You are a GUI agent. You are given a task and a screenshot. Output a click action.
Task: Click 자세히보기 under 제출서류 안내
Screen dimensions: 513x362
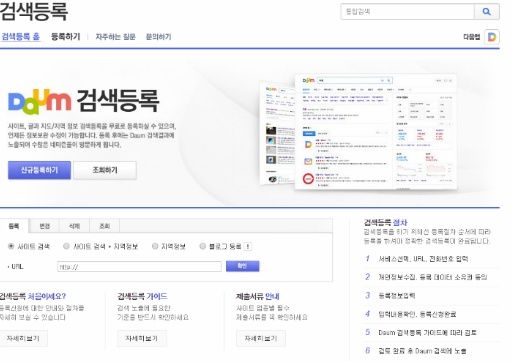(261, 338)
